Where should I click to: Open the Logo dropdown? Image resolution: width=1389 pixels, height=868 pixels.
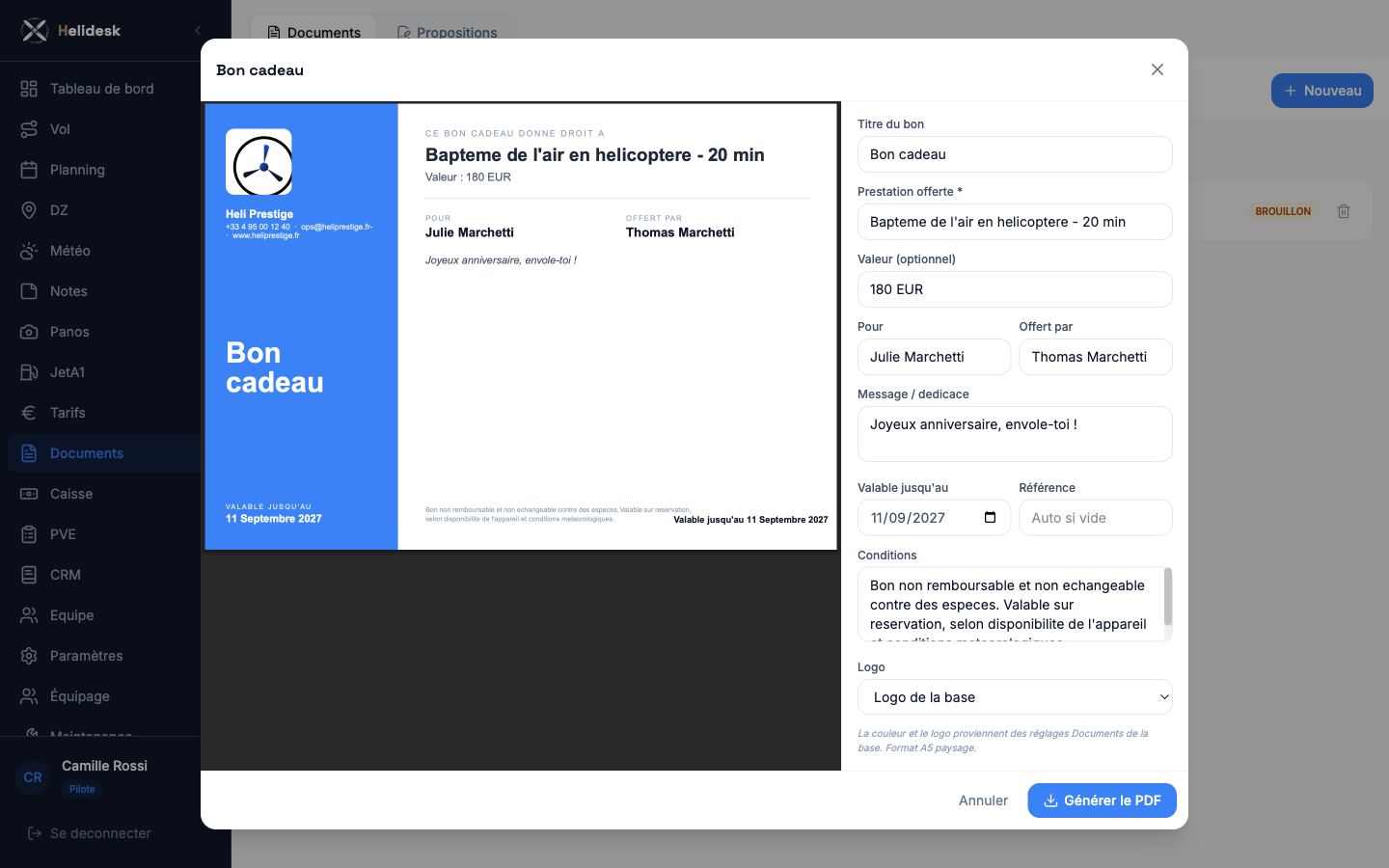tap(1015, 697)
